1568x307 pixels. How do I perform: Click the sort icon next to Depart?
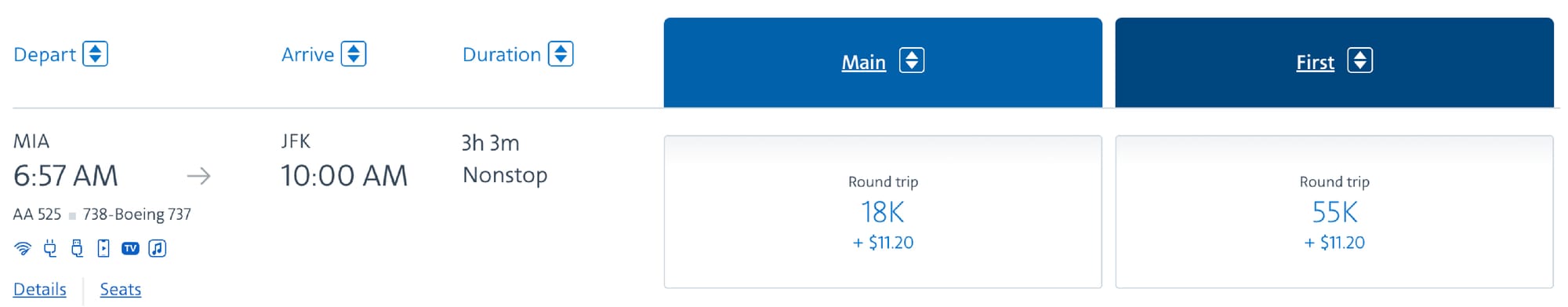(x=95, y=54)
